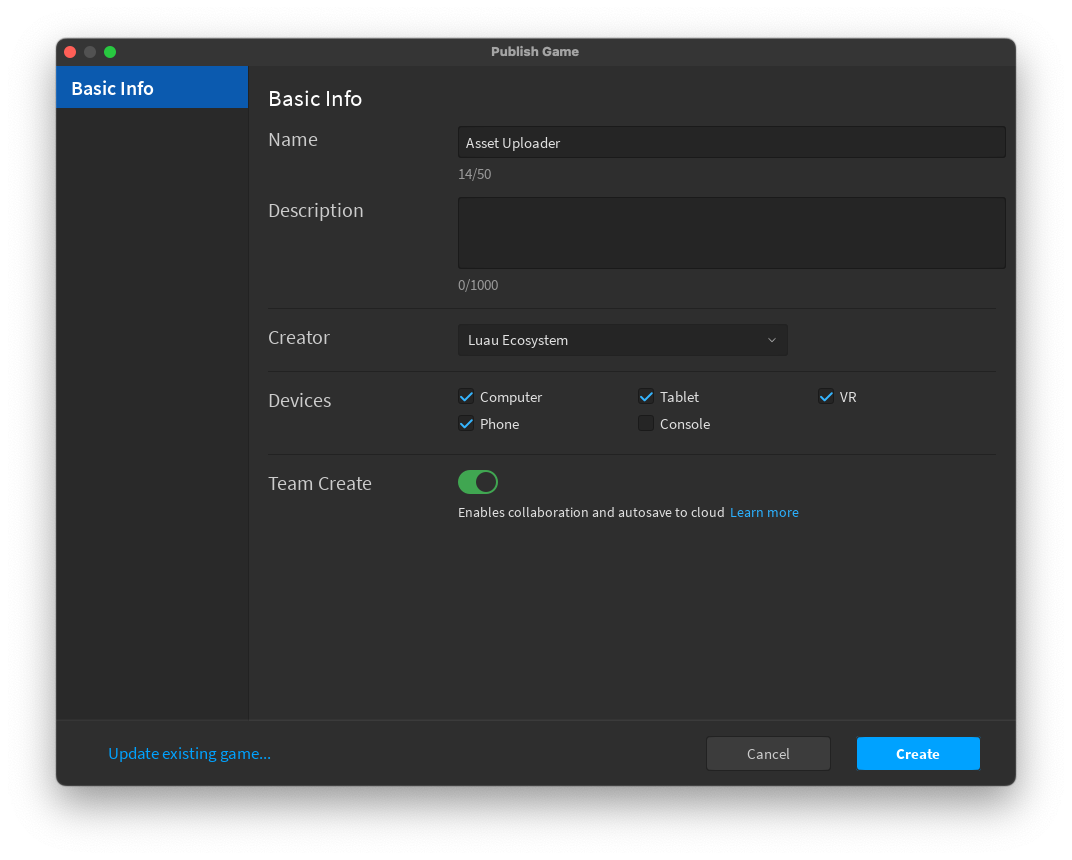
Task: Click the Basic Info heading
Action: [x=314, y=99]
